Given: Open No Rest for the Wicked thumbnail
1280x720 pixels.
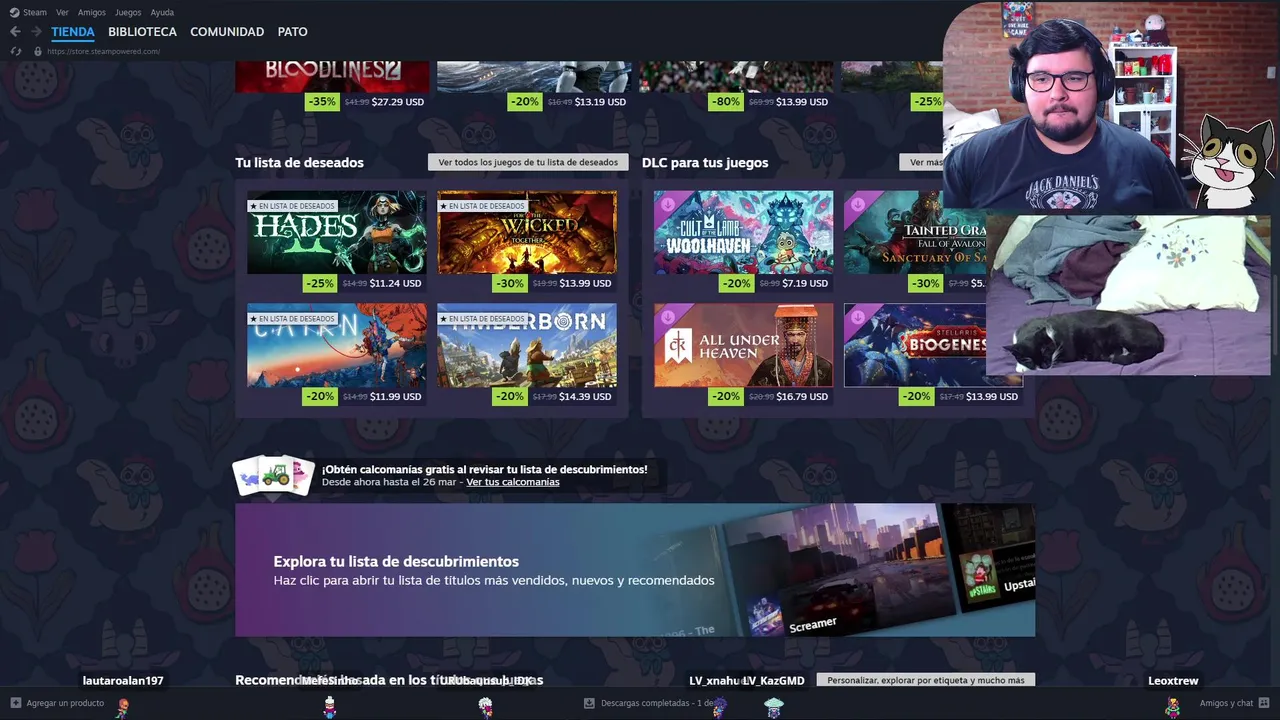Looking at the screenshot, I should (527, 232).
